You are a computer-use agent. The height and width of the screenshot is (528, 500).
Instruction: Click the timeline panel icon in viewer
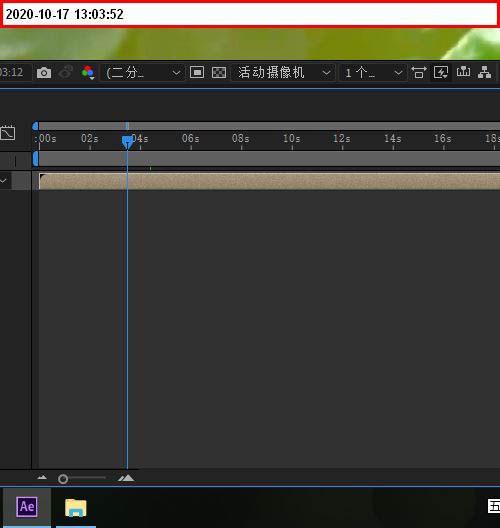[x=463, y=72]
